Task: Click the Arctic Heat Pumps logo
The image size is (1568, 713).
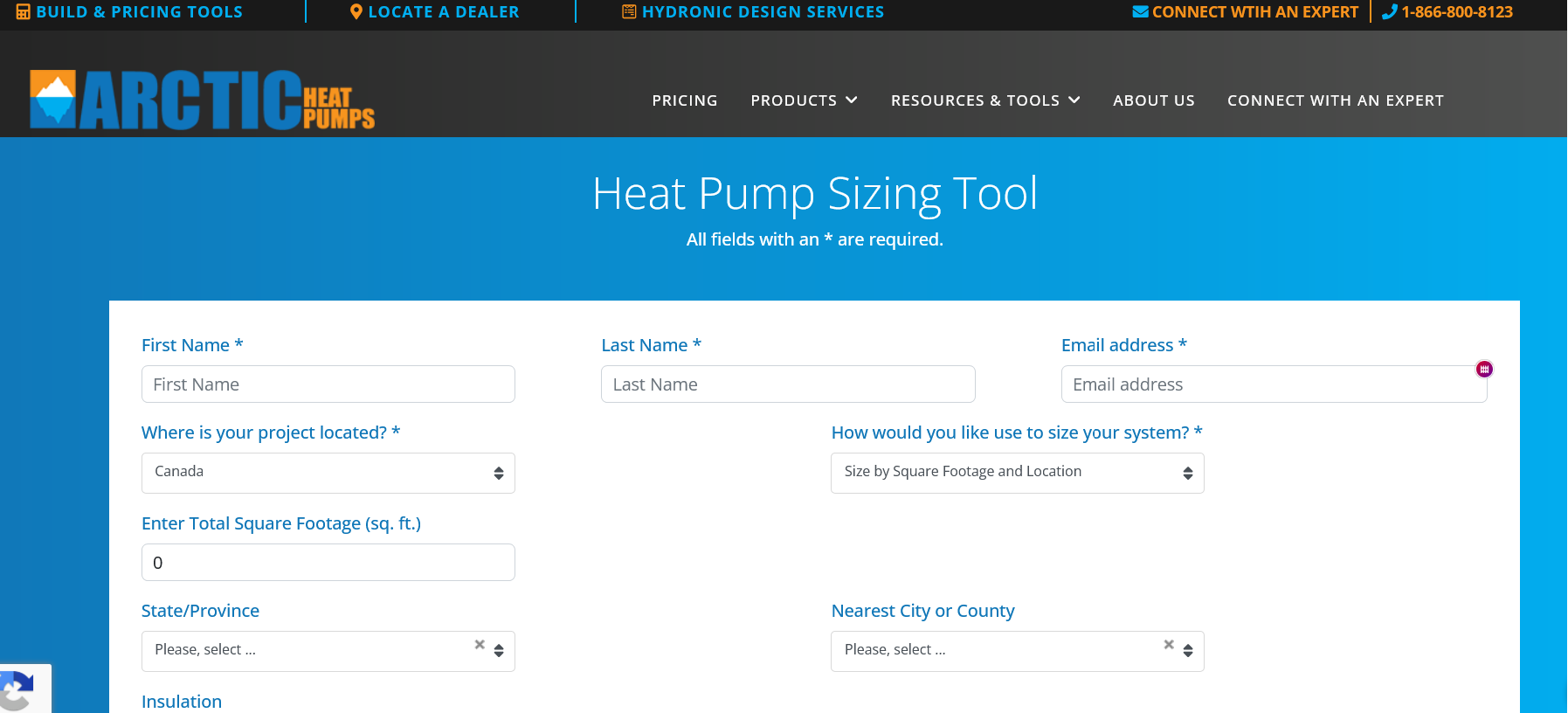Action: pos(202,100)
